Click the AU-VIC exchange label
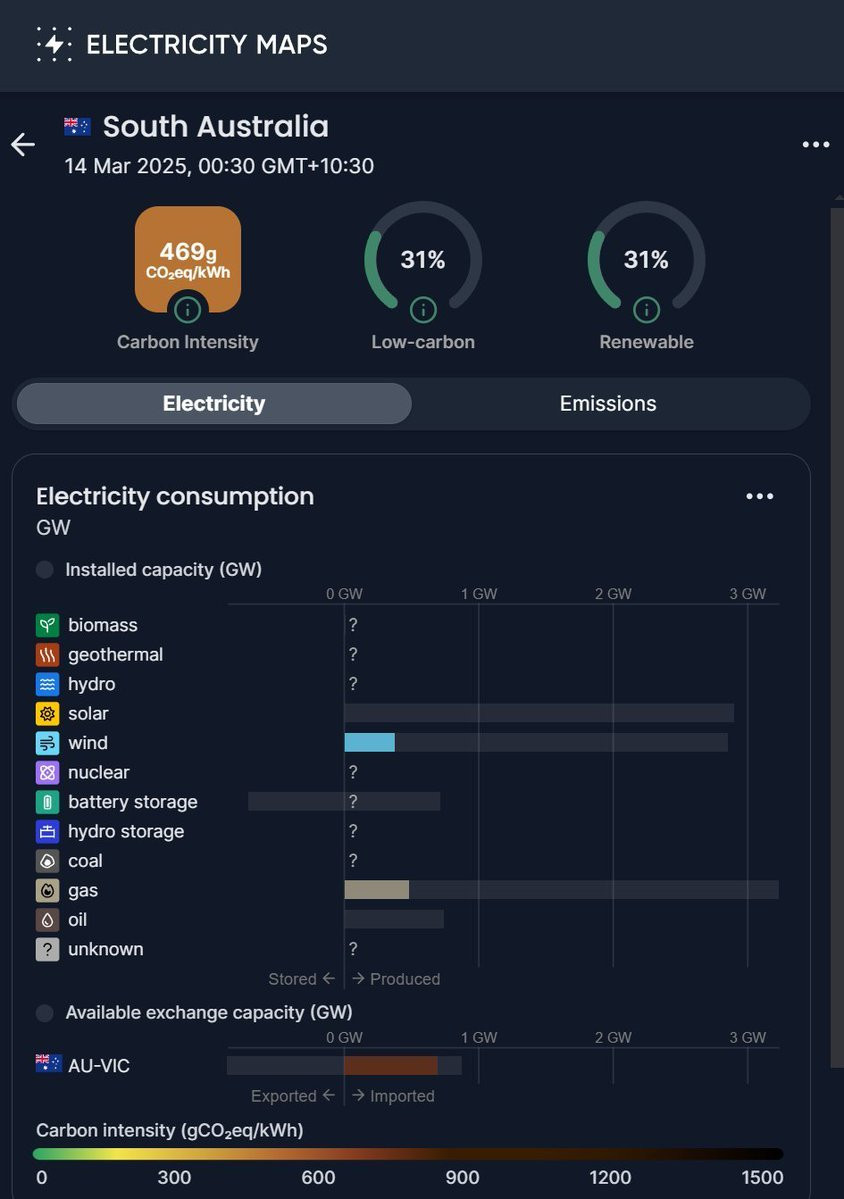Viewport: 844px width, 1199px height. click(x=98, y=1066)
